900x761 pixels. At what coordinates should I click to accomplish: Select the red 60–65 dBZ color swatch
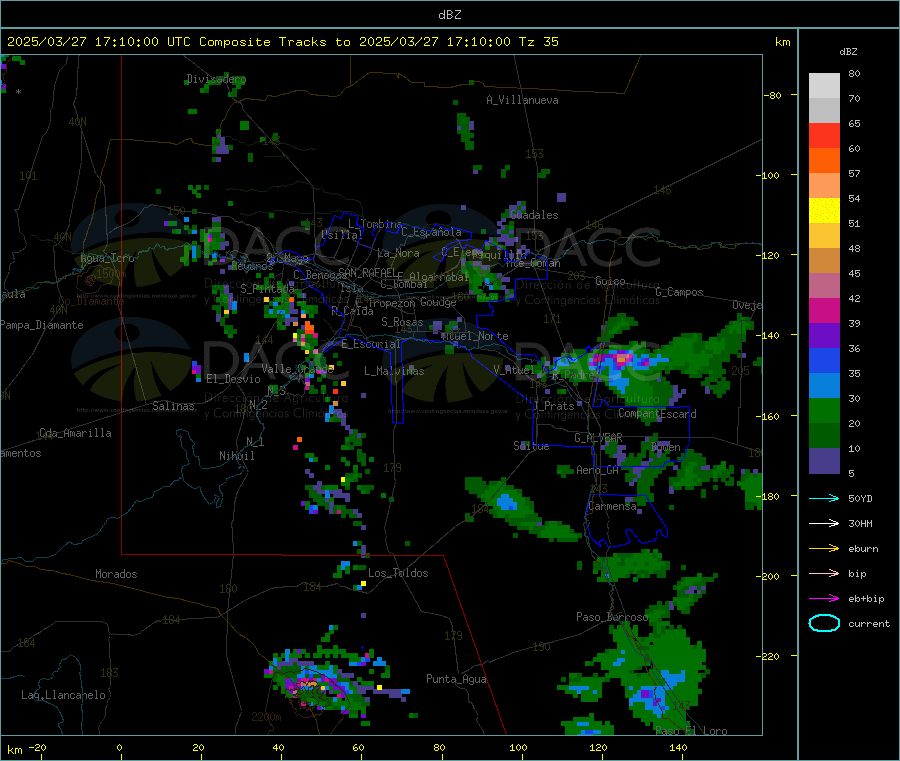point(824,135)
